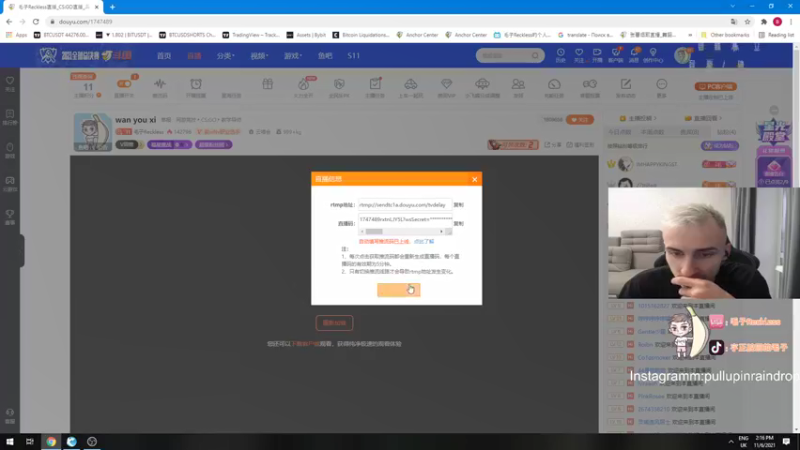The width and height of the screenshot is (800, 450).
Task: Click the search magnifier icon
Action: click(x=535, y=55)
